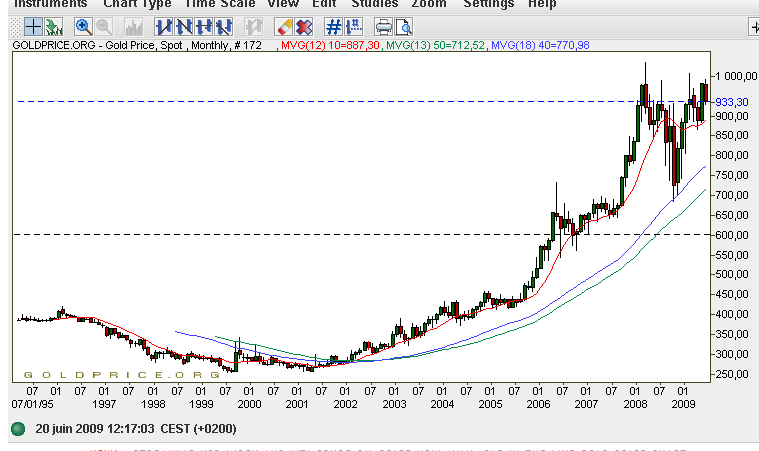This screenshot has width=759, height=451.
Task: Open the Studies menu
Action: point(374,4)
